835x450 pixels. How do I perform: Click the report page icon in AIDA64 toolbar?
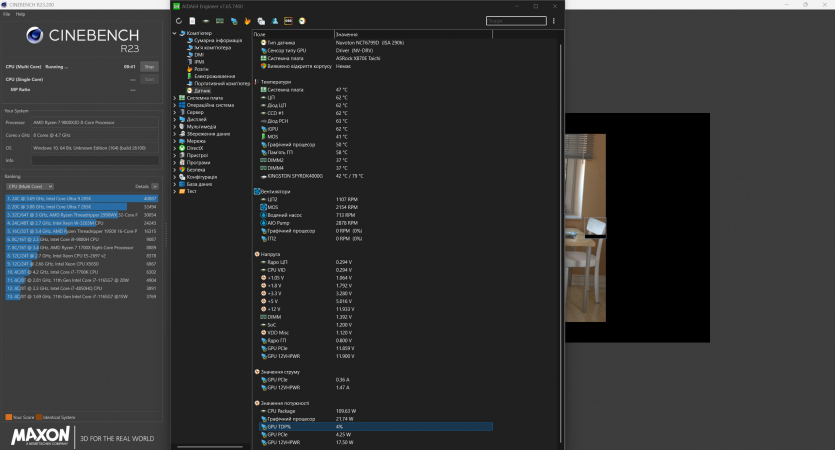(x=193, y=20)
